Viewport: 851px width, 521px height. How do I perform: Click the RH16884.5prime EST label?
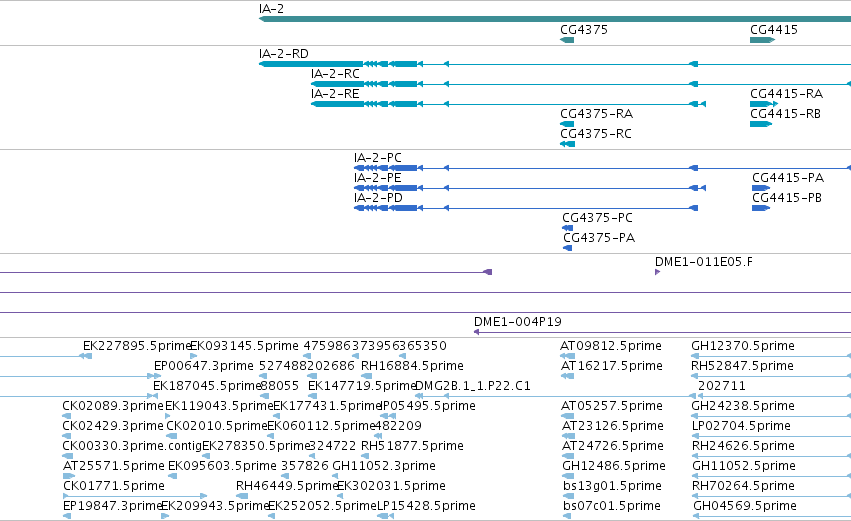click(412, 366)
